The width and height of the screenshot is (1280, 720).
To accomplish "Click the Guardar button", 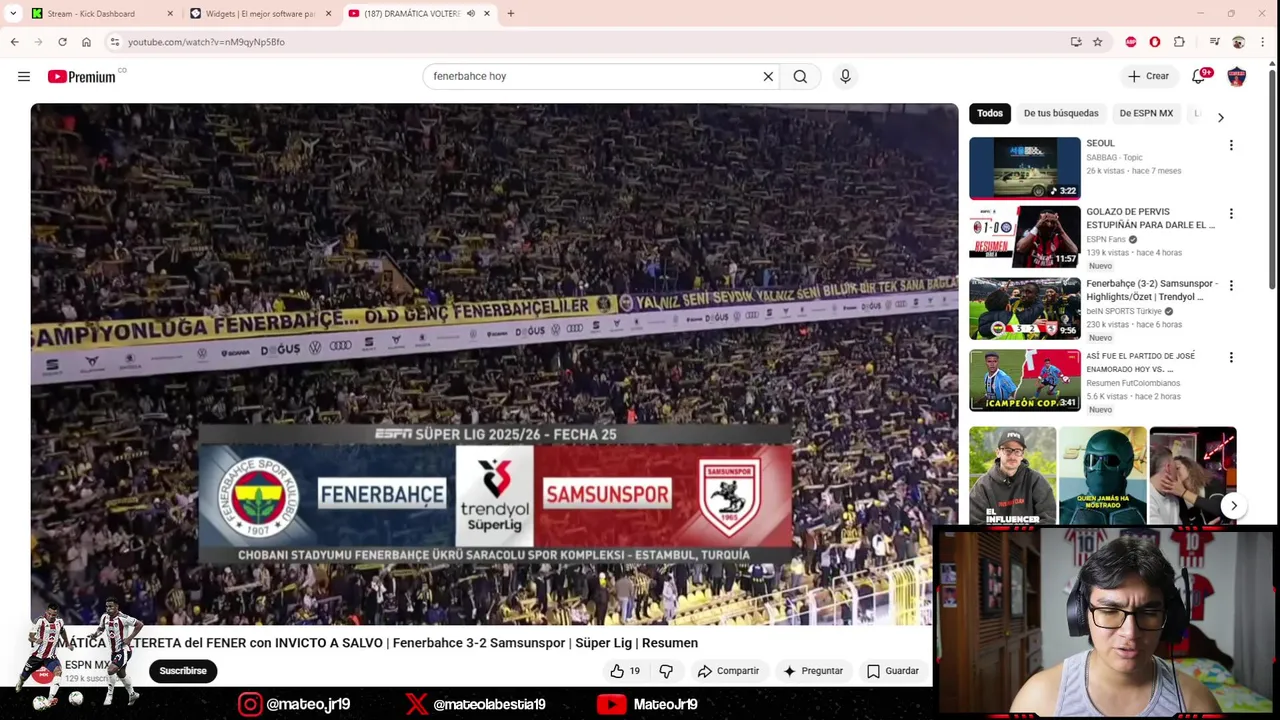I will pyautogui.click(x=892, y=671).
